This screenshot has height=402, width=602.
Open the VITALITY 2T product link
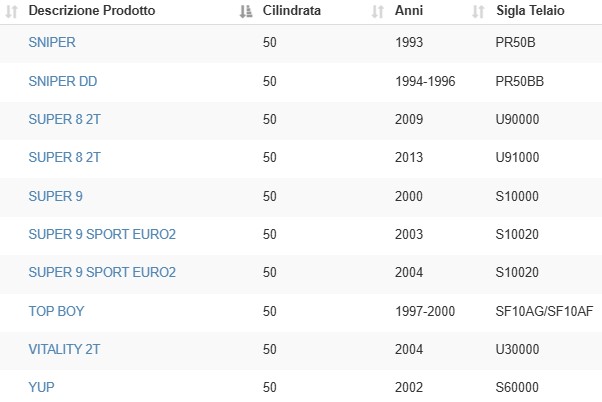click(64, 349)
